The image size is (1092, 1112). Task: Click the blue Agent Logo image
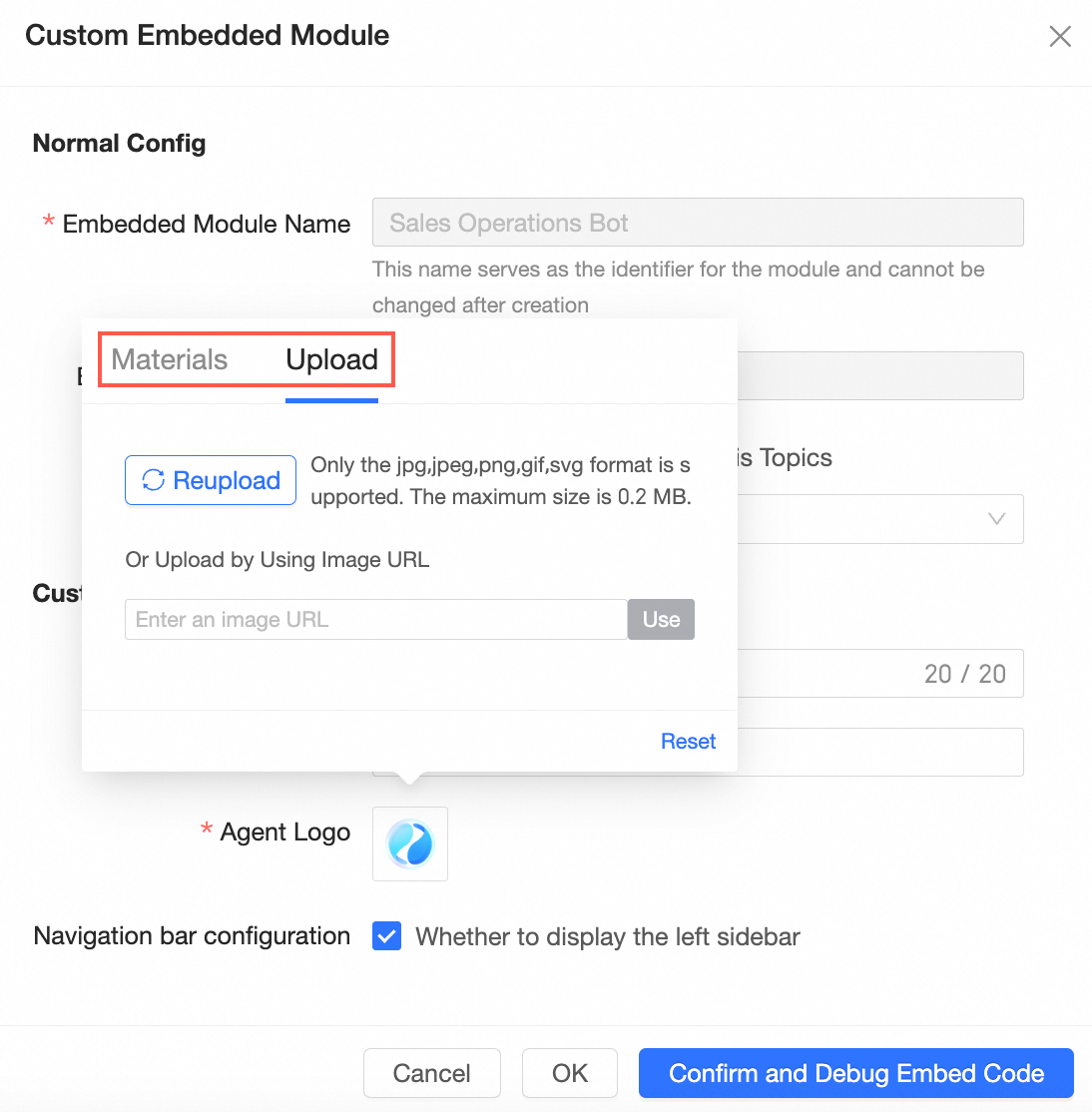coord(410,843)
